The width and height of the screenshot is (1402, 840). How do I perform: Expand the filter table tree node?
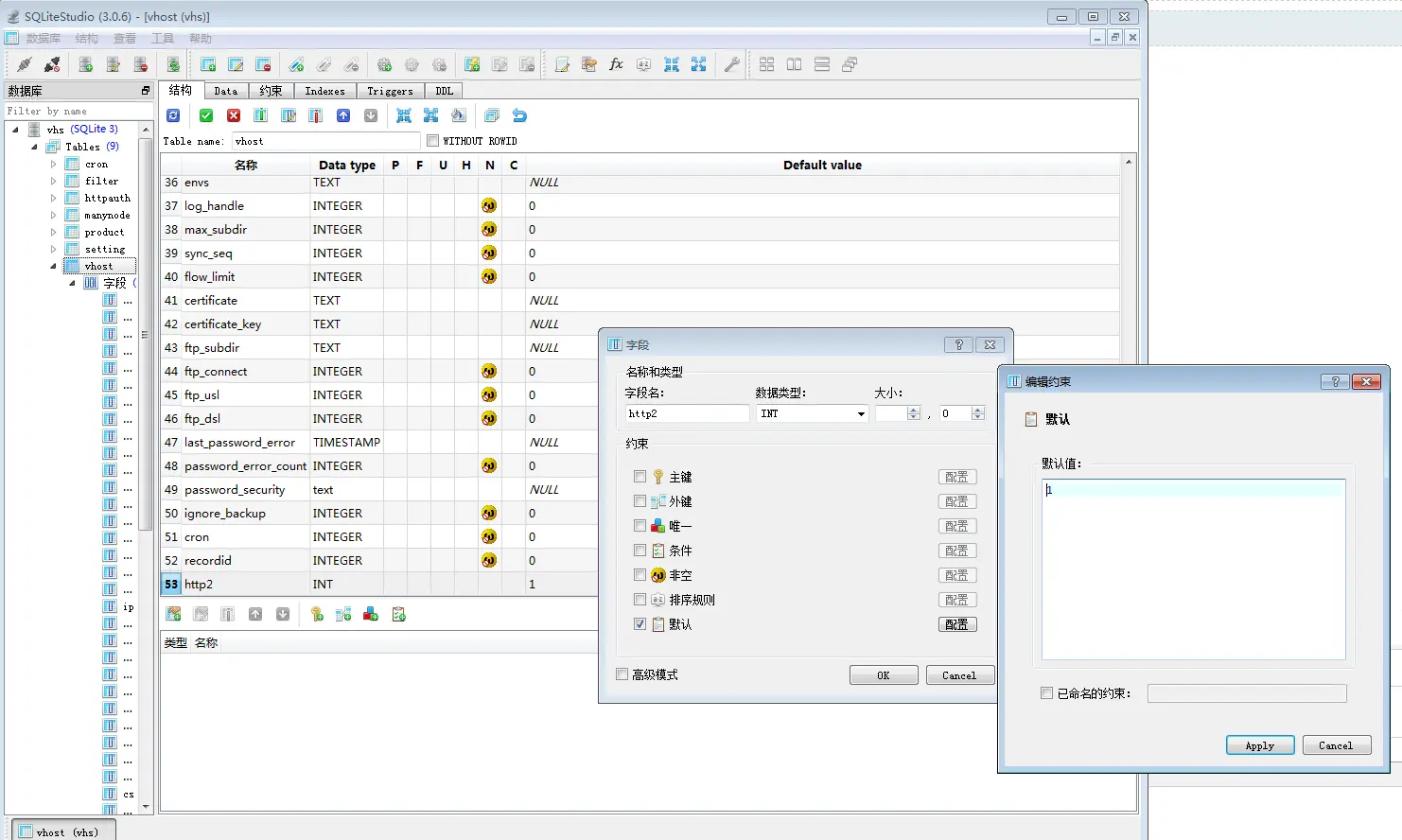[x=54, y=181]
